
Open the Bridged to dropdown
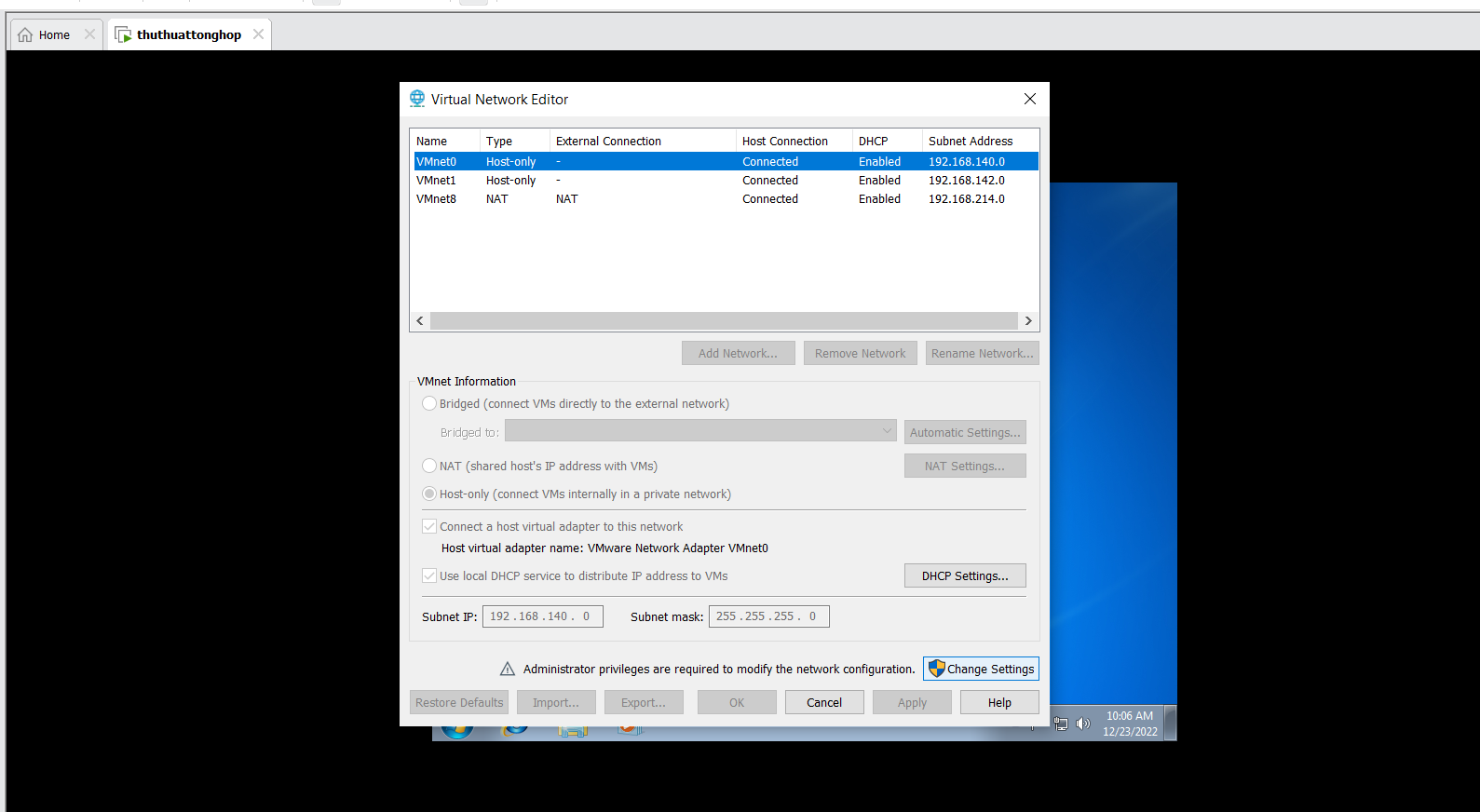(700, 431)
